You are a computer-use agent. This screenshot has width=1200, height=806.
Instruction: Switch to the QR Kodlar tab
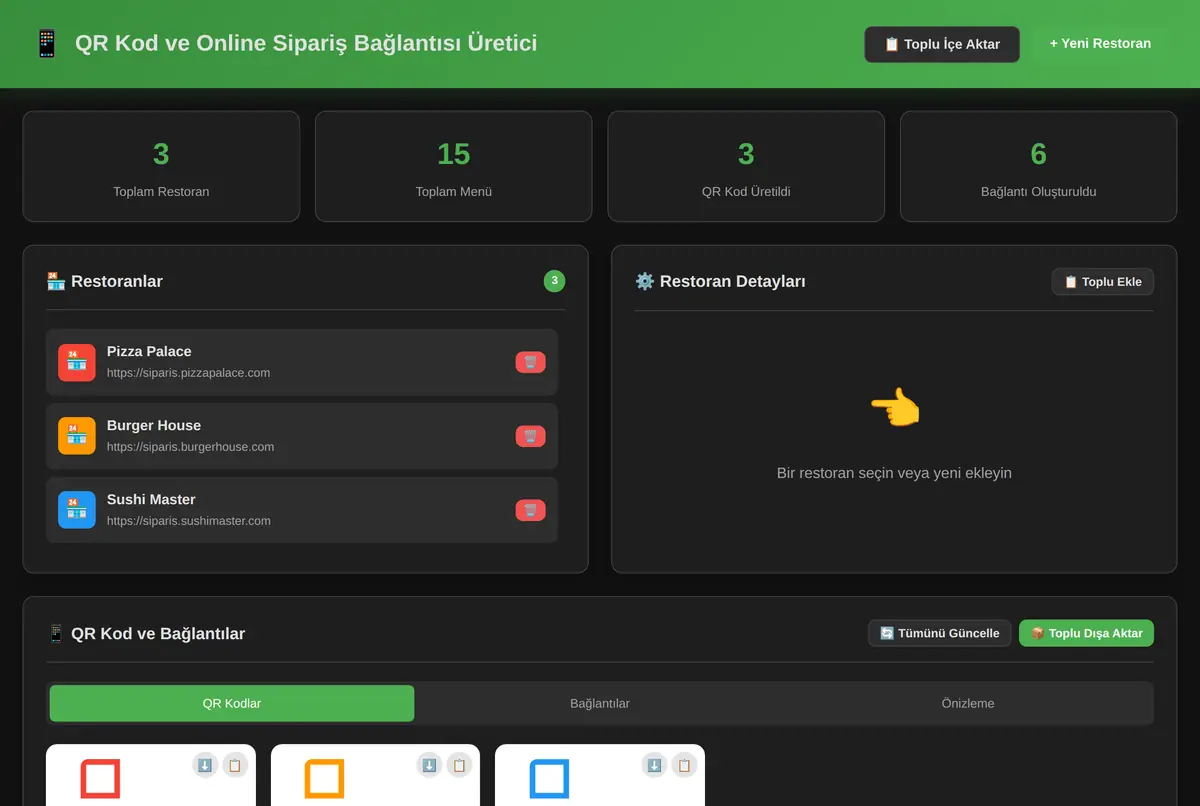(x=232, y=703)
